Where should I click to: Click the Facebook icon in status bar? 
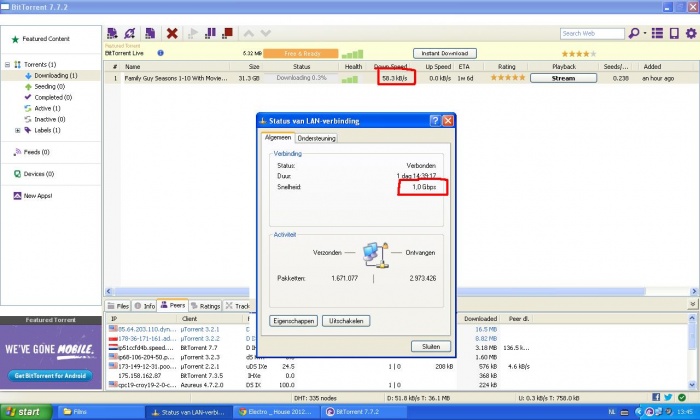[x=656, y=397]
